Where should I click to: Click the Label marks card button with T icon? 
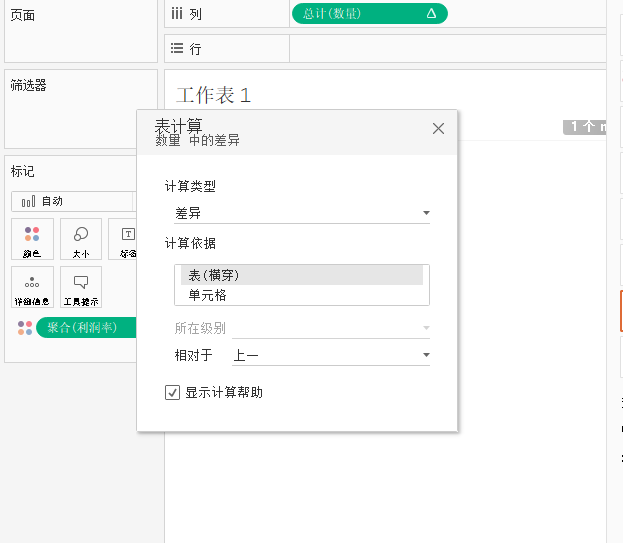pos(123,239)
